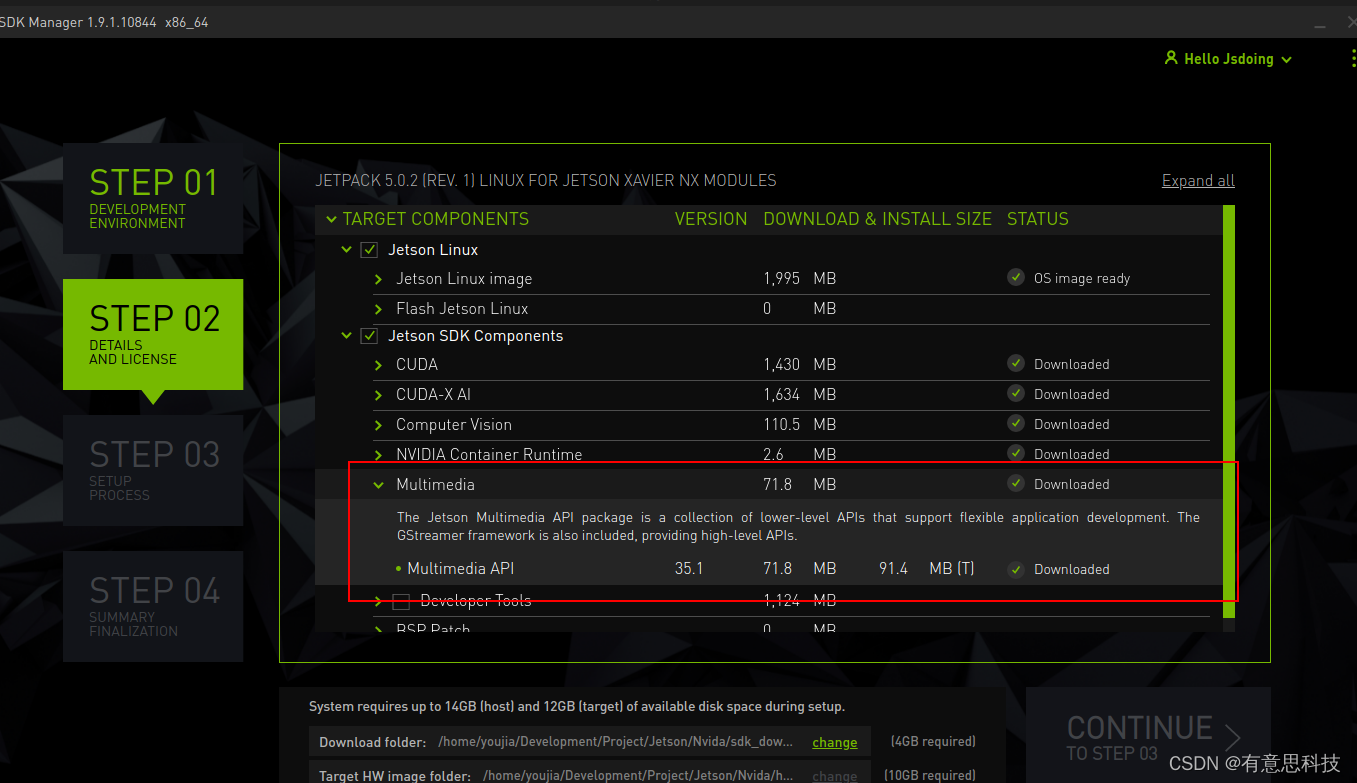This screenshot has width=1357, height=783.
Task: Expand the Jetson Linux image row
Action: tap(379, 279)
